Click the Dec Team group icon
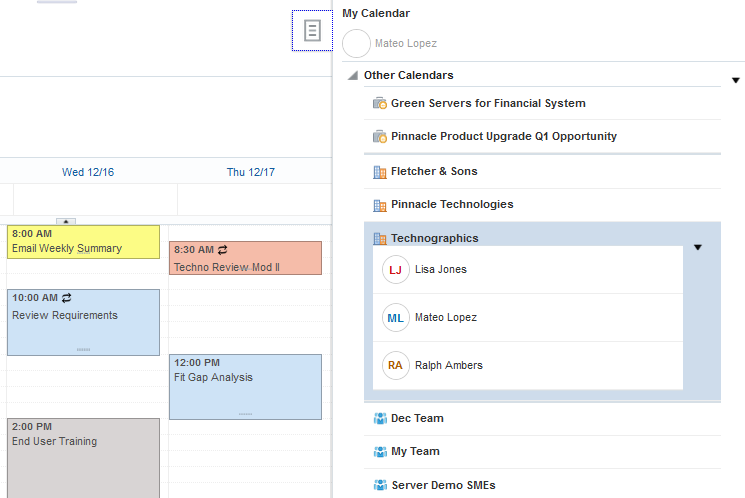This screenshot has width=745, height=498. 379,418
